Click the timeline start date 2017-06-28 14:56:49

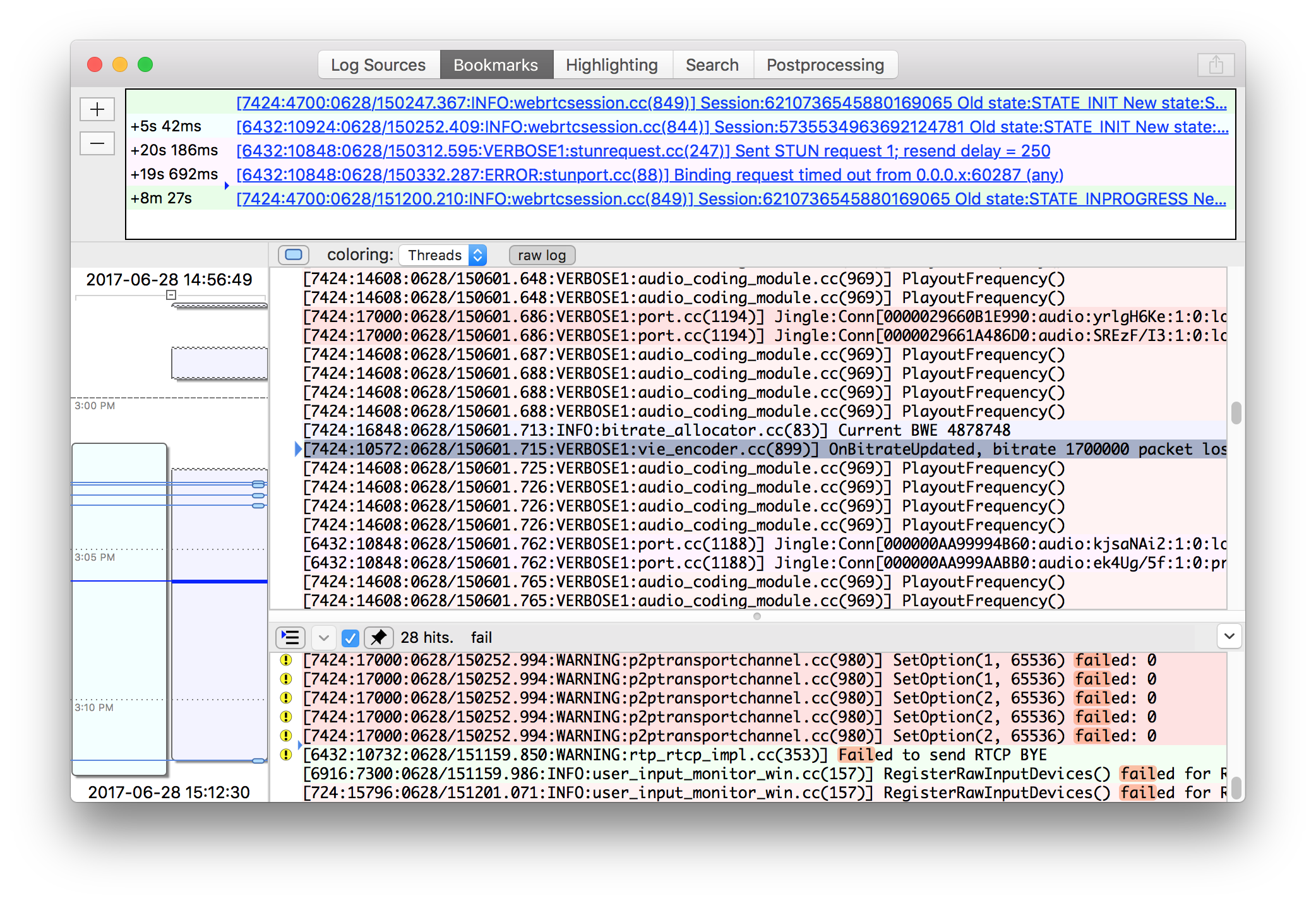(x=169, y=280)
